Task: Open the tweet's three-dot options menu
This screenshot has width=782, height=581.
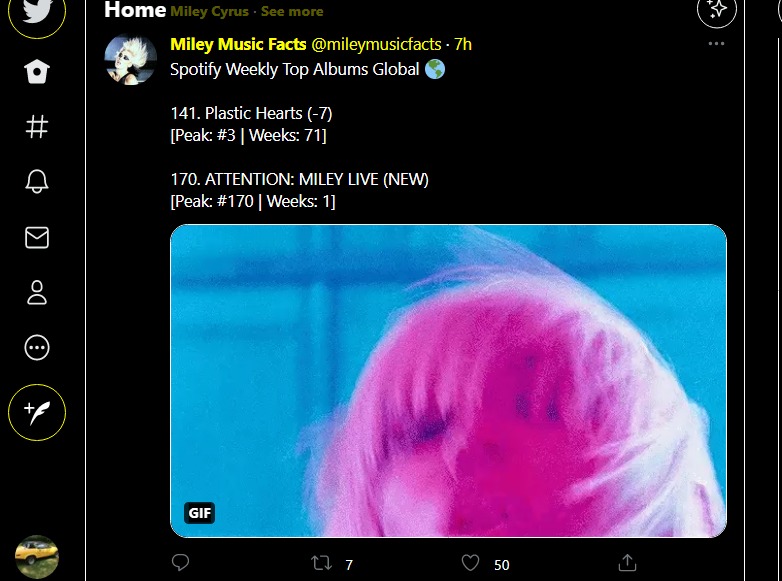Action: tap(716, 44)
